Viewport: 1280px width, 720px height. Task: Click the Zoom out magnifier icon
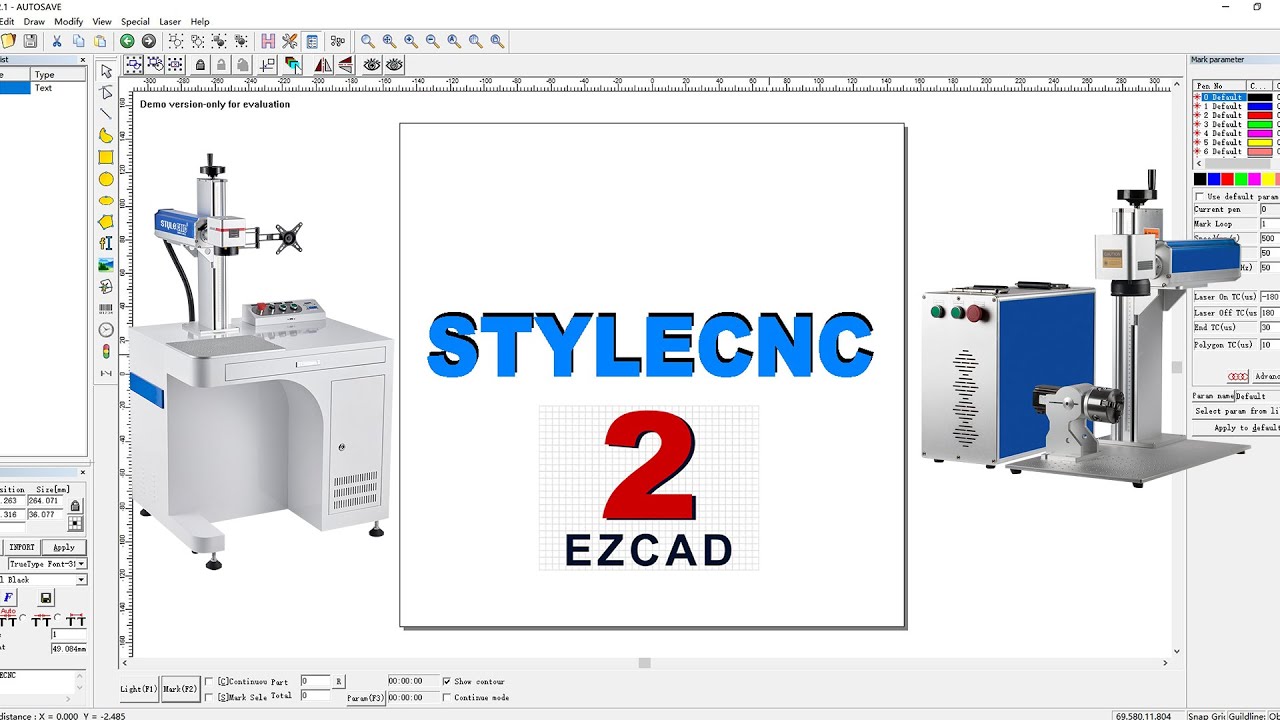point(432,41)
